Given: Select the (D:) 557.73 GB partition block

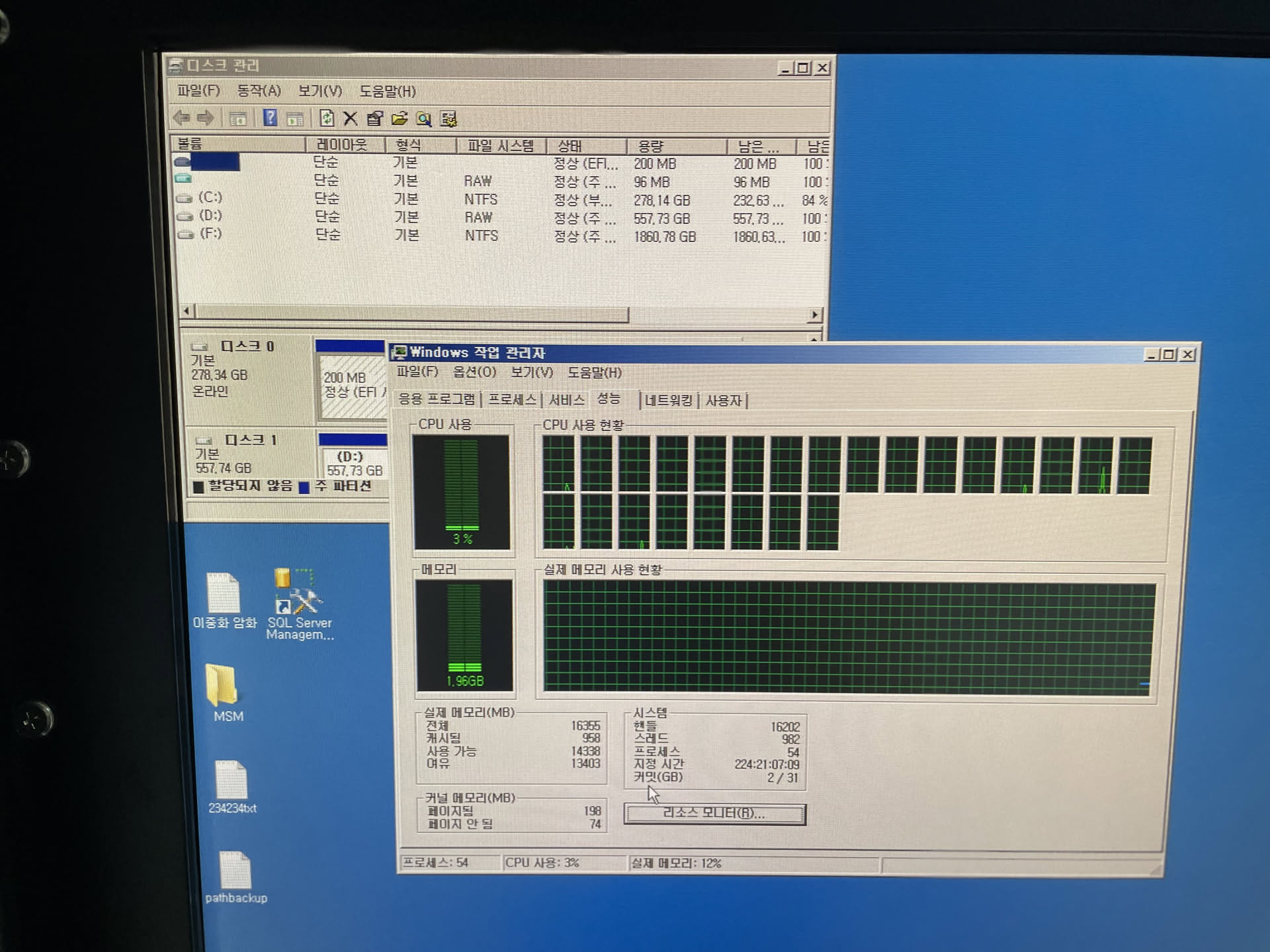Looking at the screenshot, I should point(354,463).
